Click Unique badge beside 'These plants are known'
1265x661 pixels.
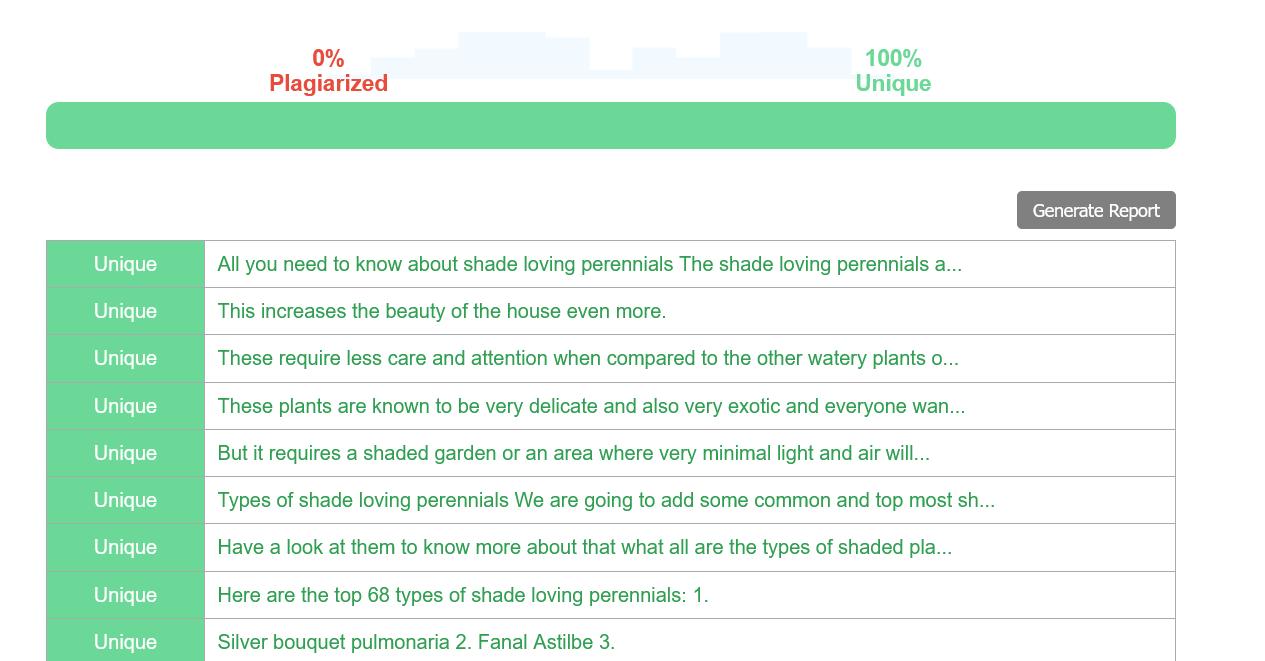coord(125,406)
